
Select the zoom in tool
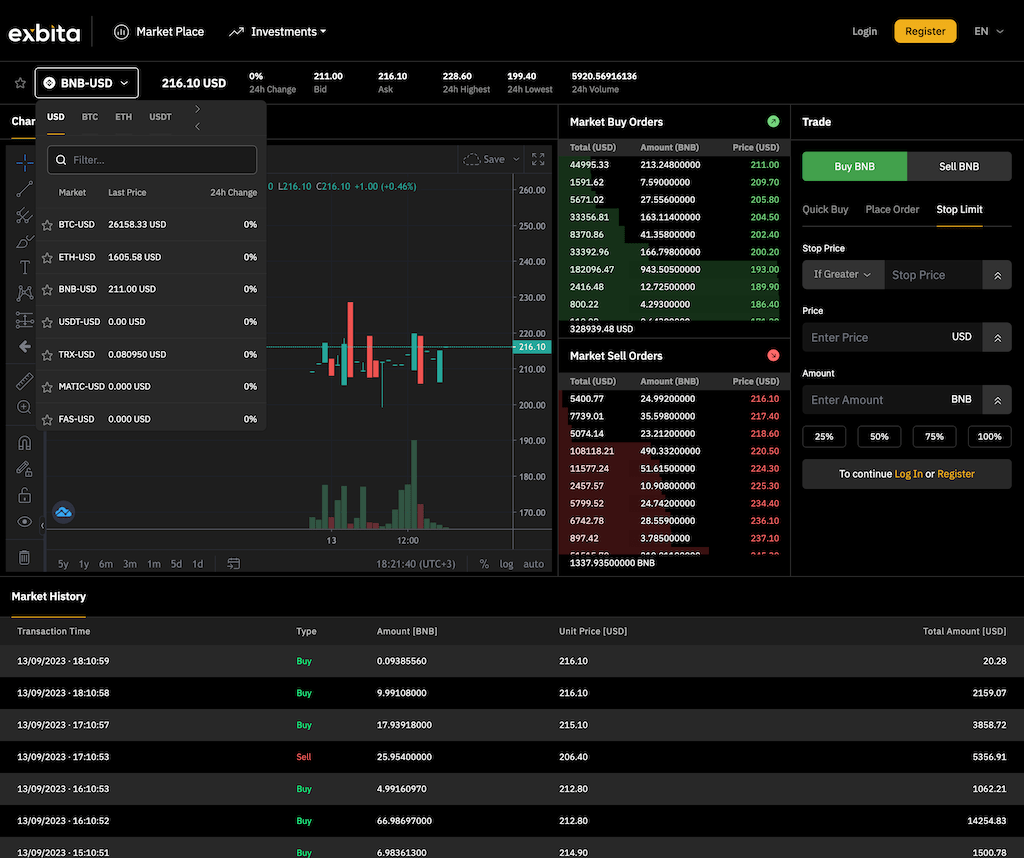(24, 407)
